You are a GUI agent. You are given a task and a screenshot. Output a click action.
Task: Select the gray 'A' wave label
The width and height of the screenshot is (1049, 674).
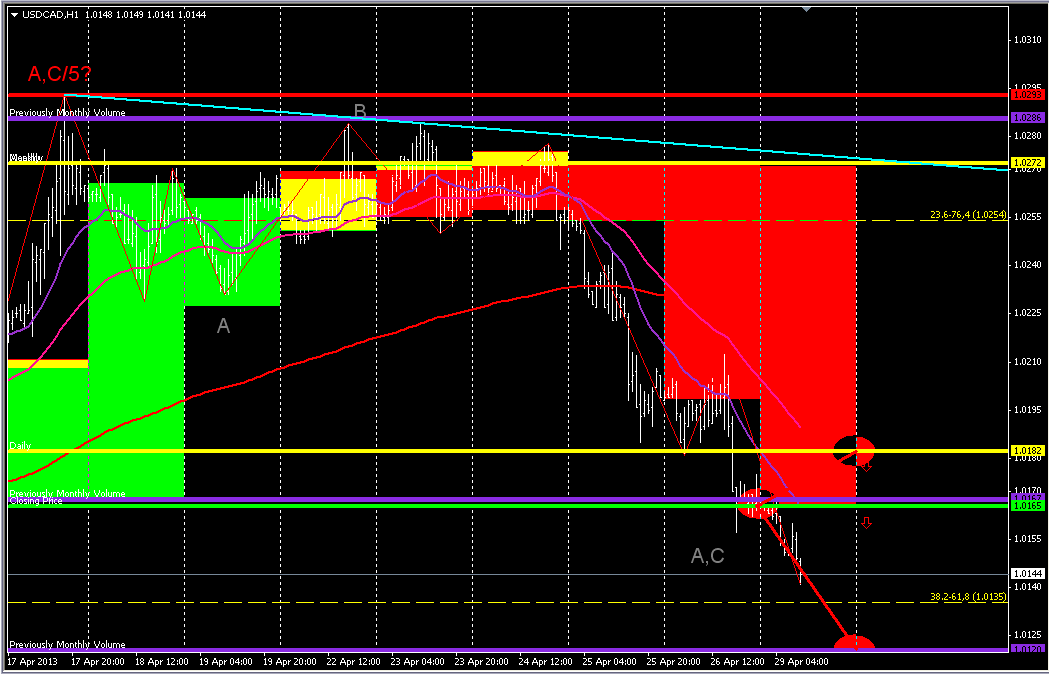tap(223, 326)
